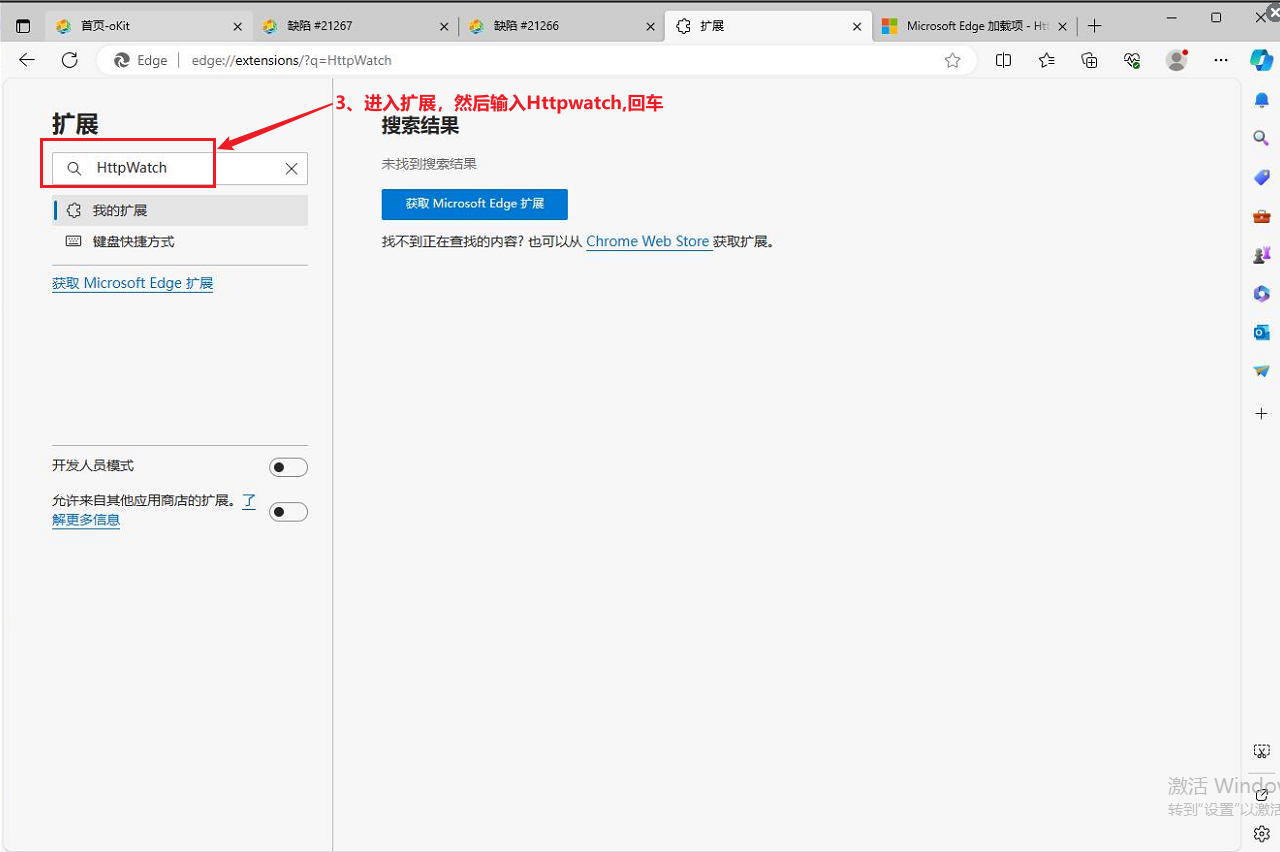1280x852 pixels.
Task: Open the sidebar 获取 Microsoft Edge 扩展 link
Action: click(x=133, y=283)
